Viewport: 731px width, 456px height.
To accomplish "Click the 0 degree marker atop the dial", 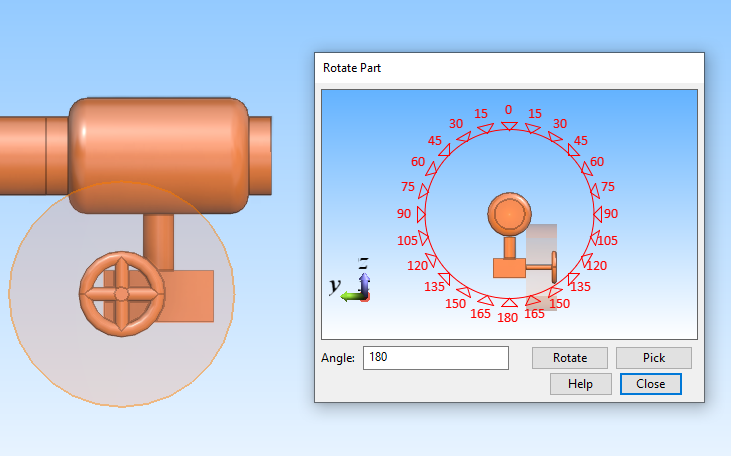I will (508, 125).
